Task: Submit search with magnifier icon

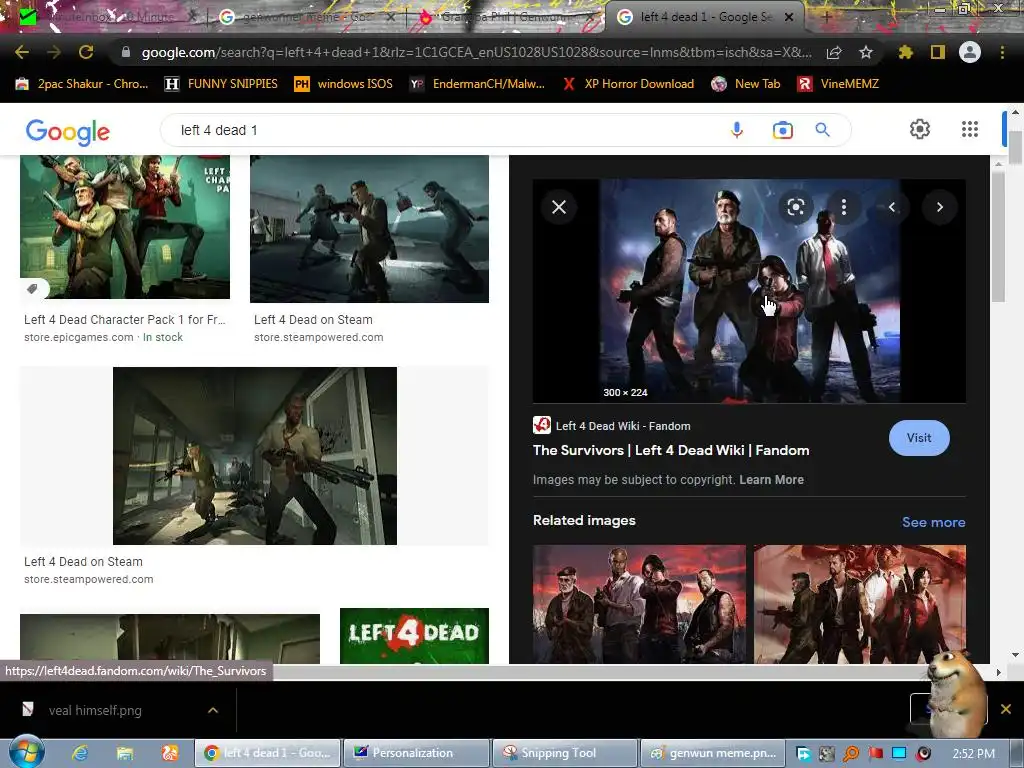Action: click(823, 130)
